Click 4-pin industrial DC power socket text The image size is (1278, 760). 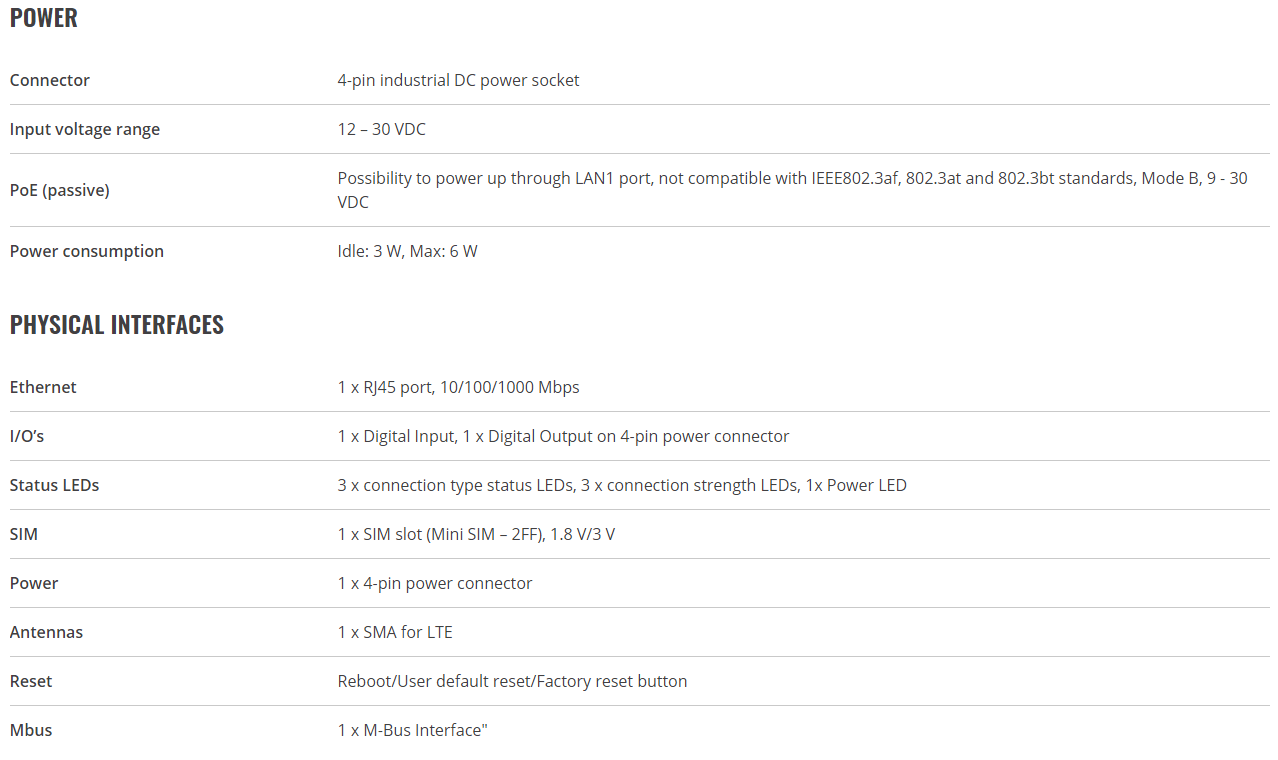(458, 80)
